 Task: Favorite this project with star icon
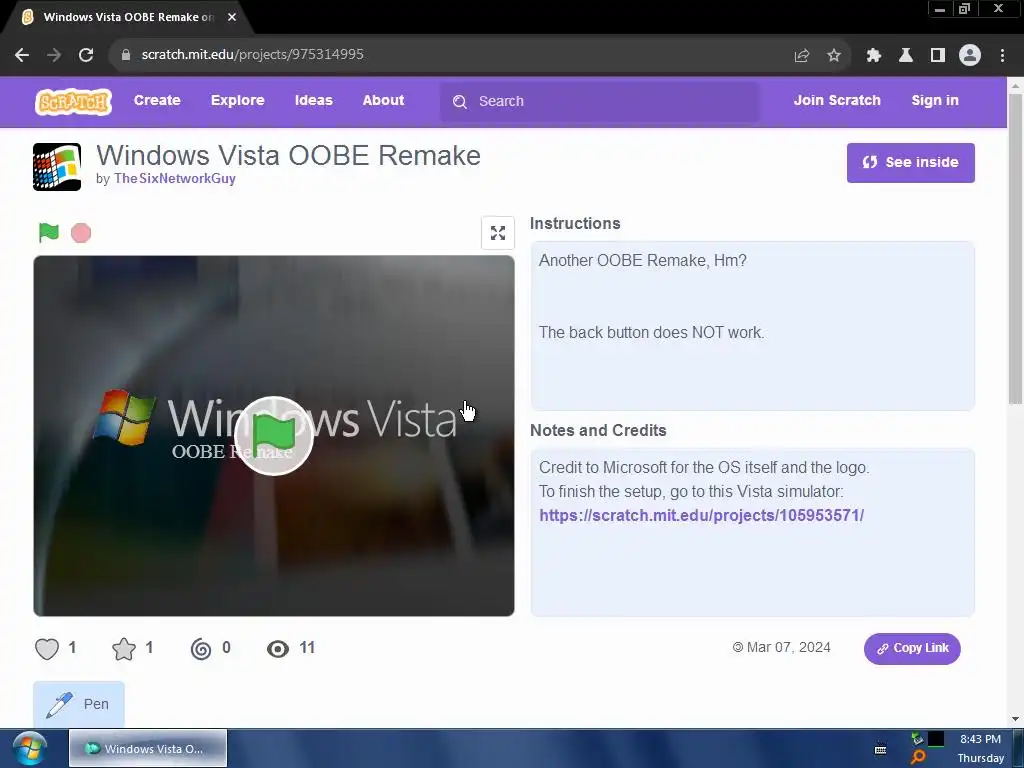point(123,648)
